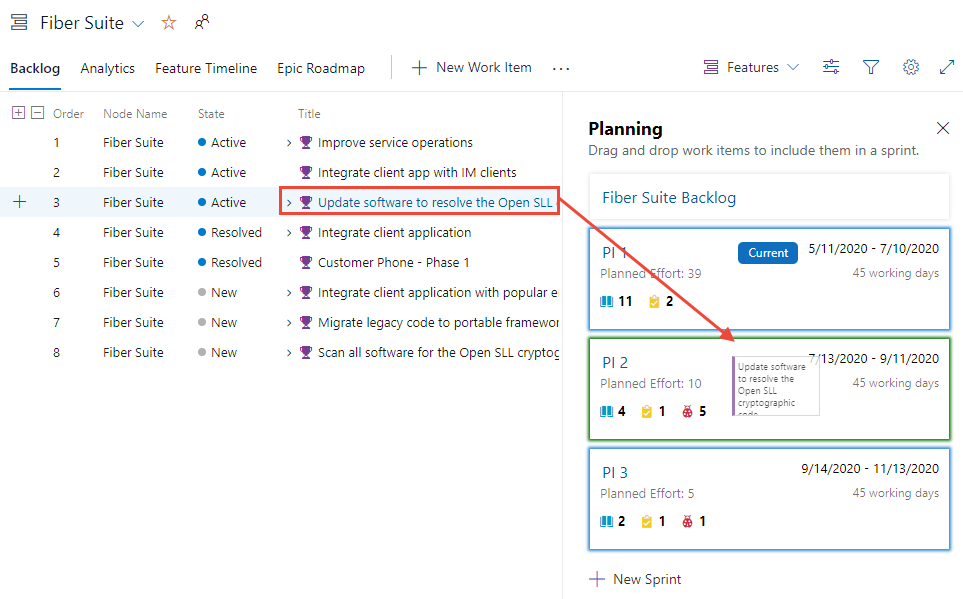Open Update software to resolve the Open SLL
The image size is (963, 599).
click(435, 203)
